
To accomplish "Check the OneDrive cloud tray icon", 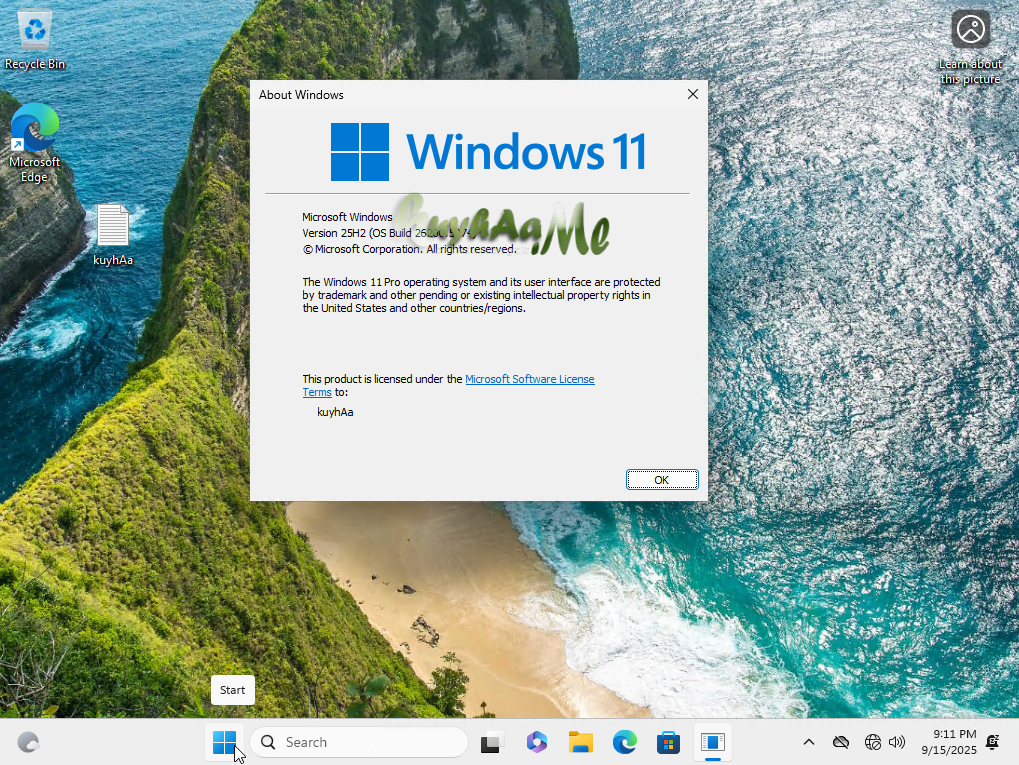I will [841, 742].
